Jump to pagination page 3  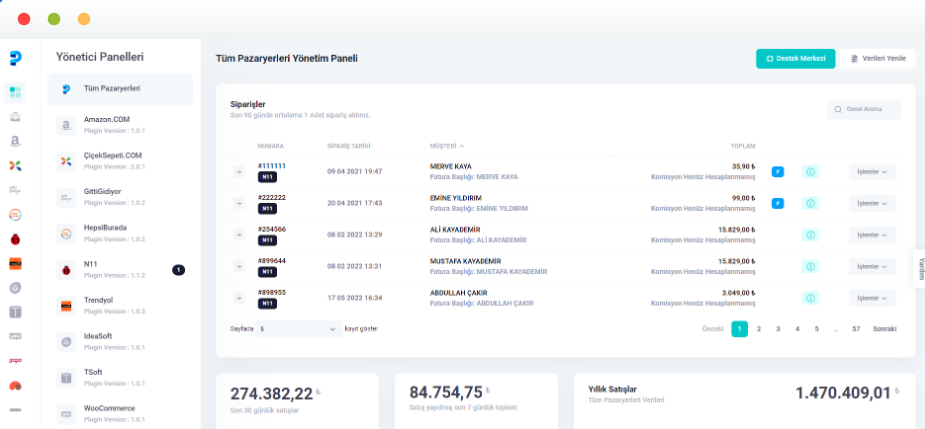coord(778,329)
